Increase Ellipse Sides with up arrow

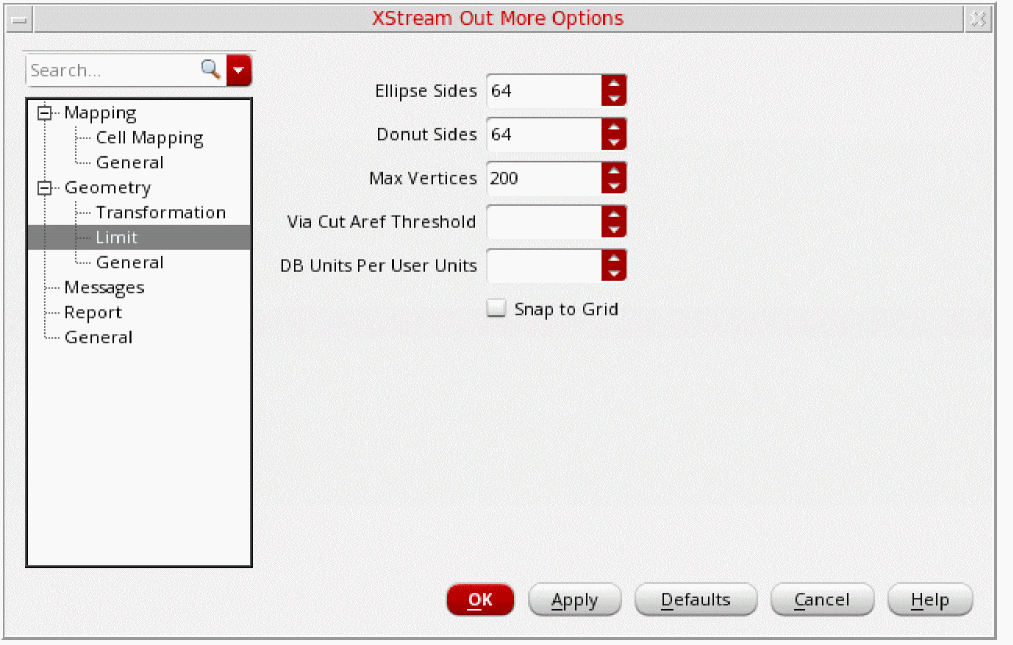click(614, 84)
